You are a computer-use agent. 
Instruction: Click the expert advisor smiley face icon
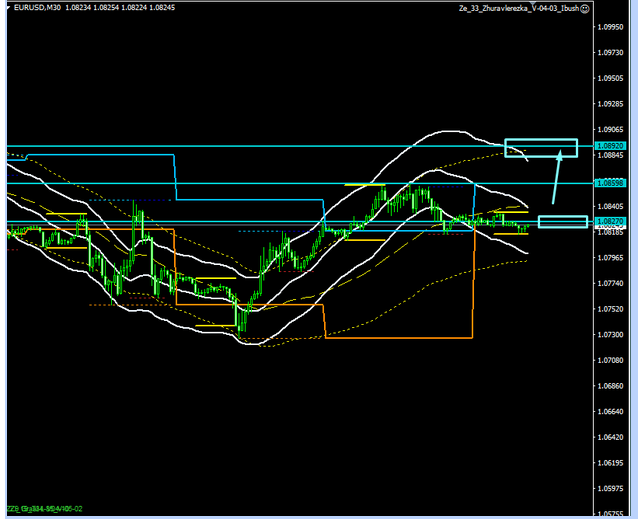pos(584,8)
